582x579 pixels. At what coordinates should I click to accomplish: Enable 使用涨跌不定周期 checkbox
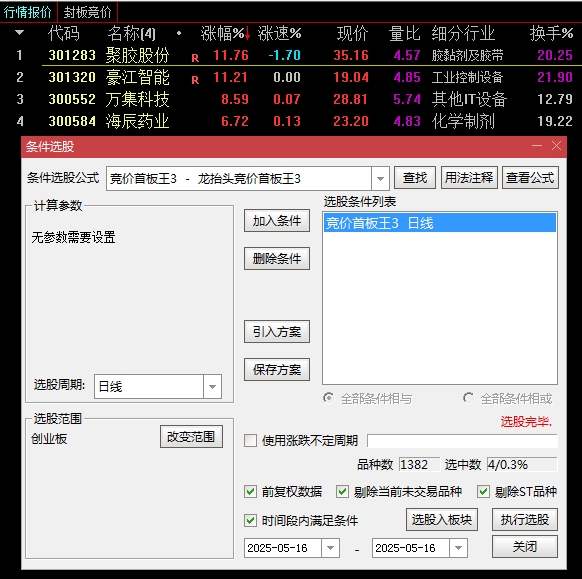250,441
